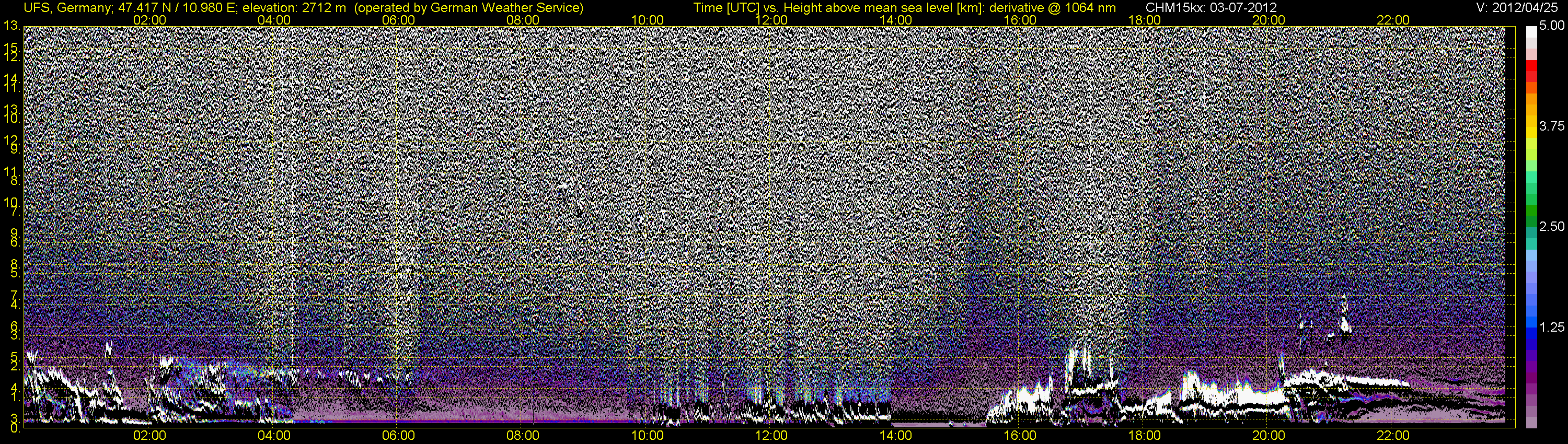
Task: Click the 14:00 label on the bottom time axis
Action: click(896, 436)
